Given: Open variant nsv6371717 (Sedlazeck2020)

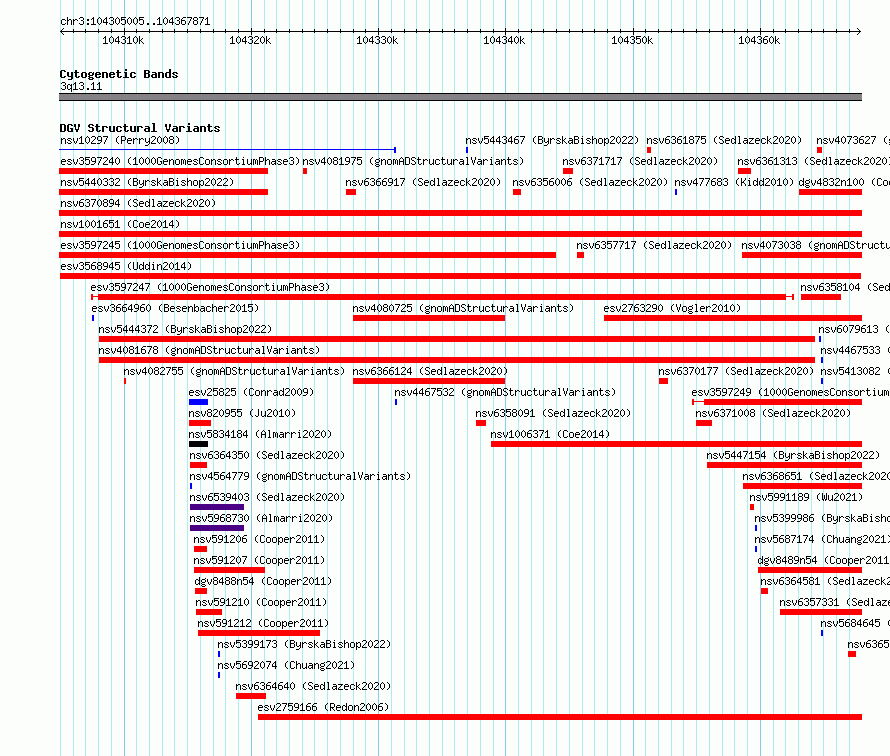Looking at the screenshot, I should click(x=640, y=161).
